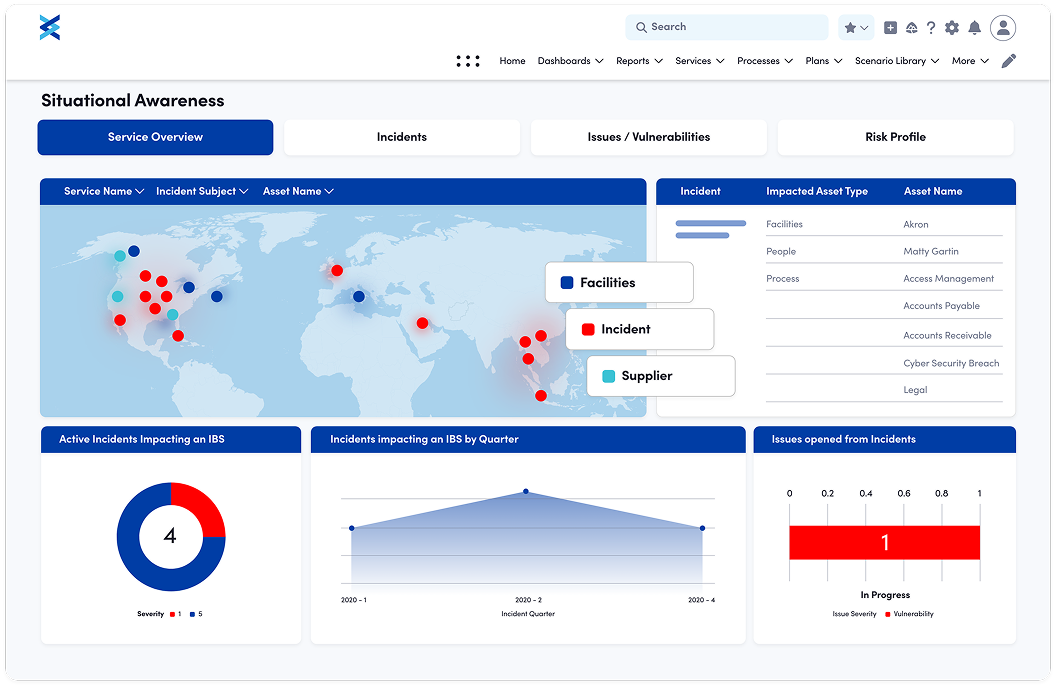Click the pencil edit icon
This screenshot has height=688, width=1056.
(1009, 61)
